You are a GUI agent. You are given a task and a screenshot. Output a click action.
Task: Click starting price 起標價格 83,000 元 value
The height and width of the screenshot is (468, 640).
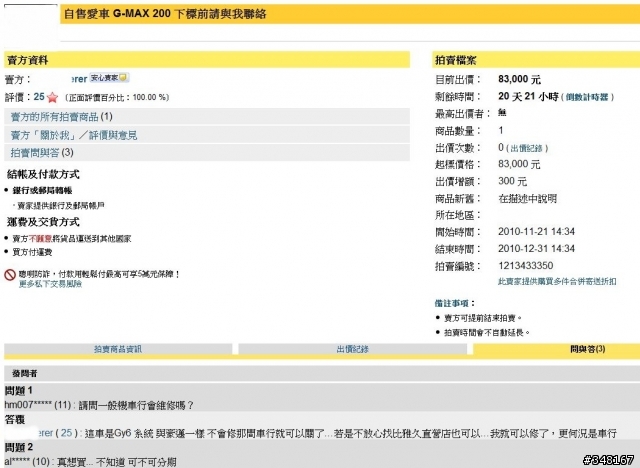(519, 164)
